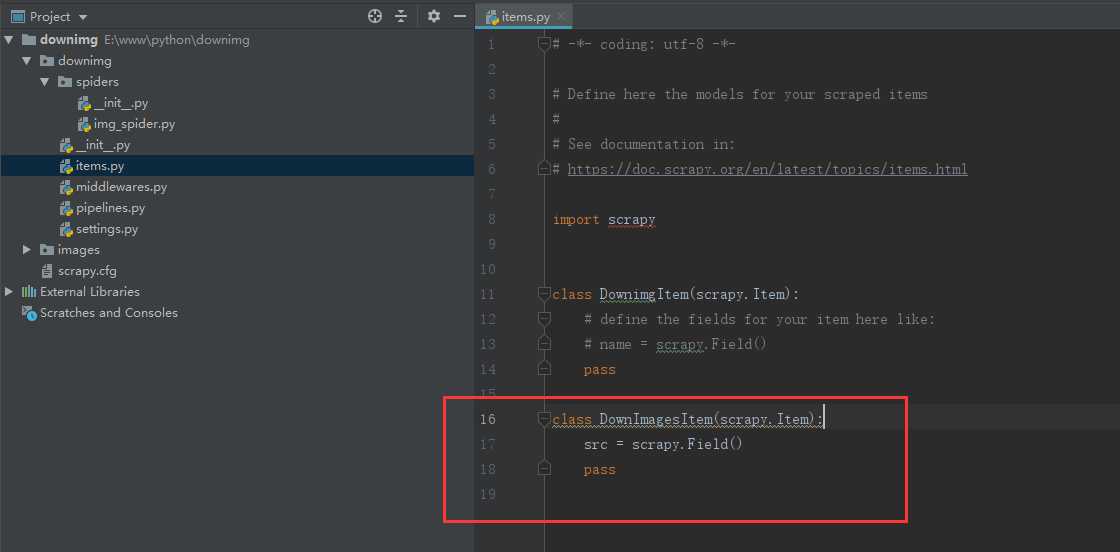
Task: Click line number 16 in gutter
Action: tap(487, 419)
